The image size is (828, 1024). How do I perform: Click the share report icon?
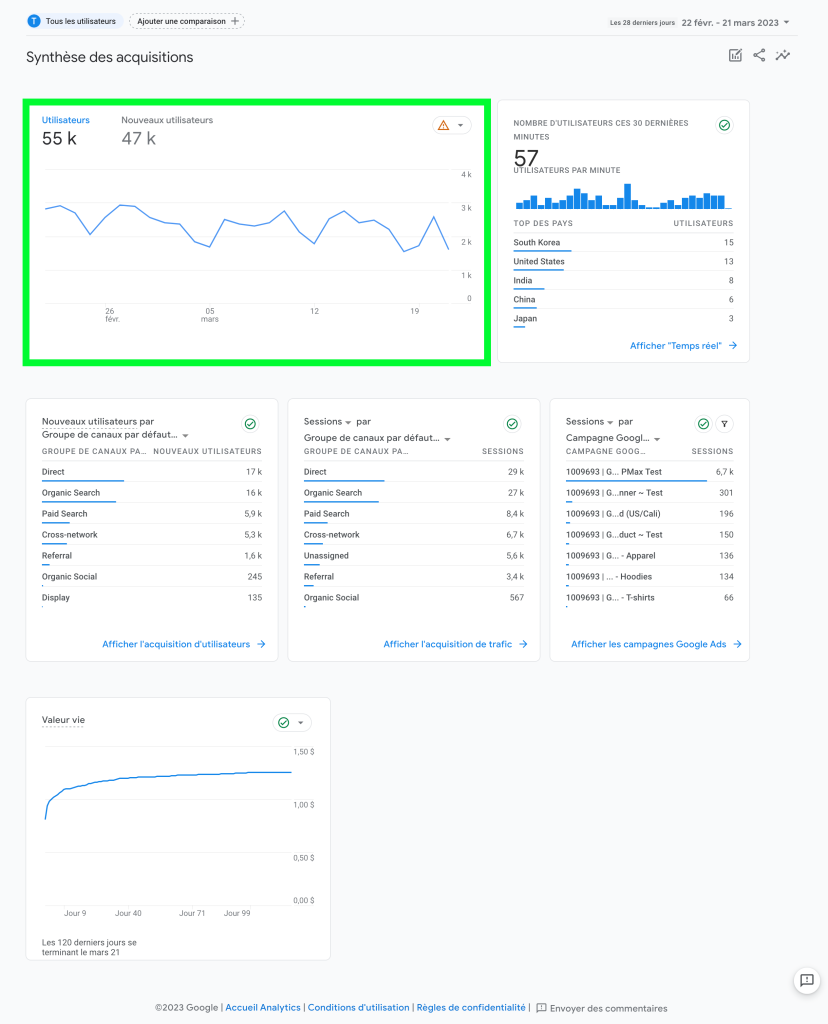[x=761, y=56]
